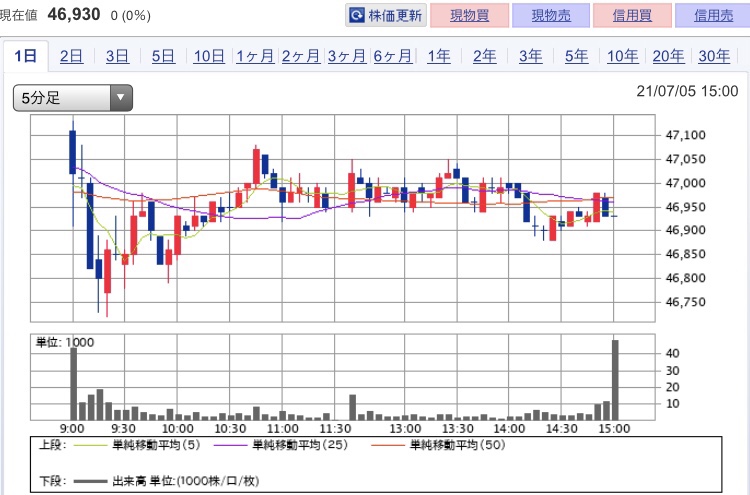Switch to the 3日 chart range
Viewport: 750px width, 495px height.
(117, 56)
